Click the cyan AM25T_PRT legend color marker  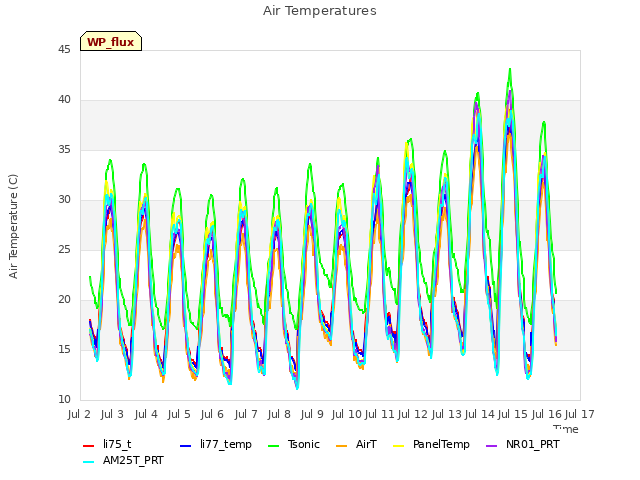click(89, 462)
